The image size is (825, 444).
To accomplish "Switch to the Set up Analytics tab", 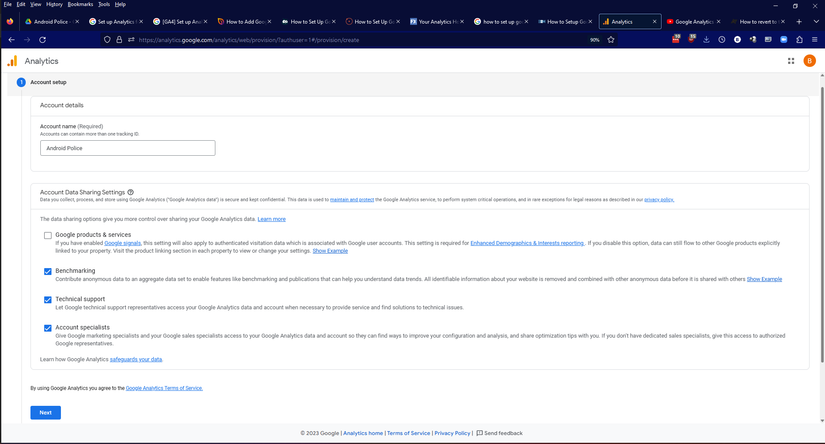I will 115,22.
